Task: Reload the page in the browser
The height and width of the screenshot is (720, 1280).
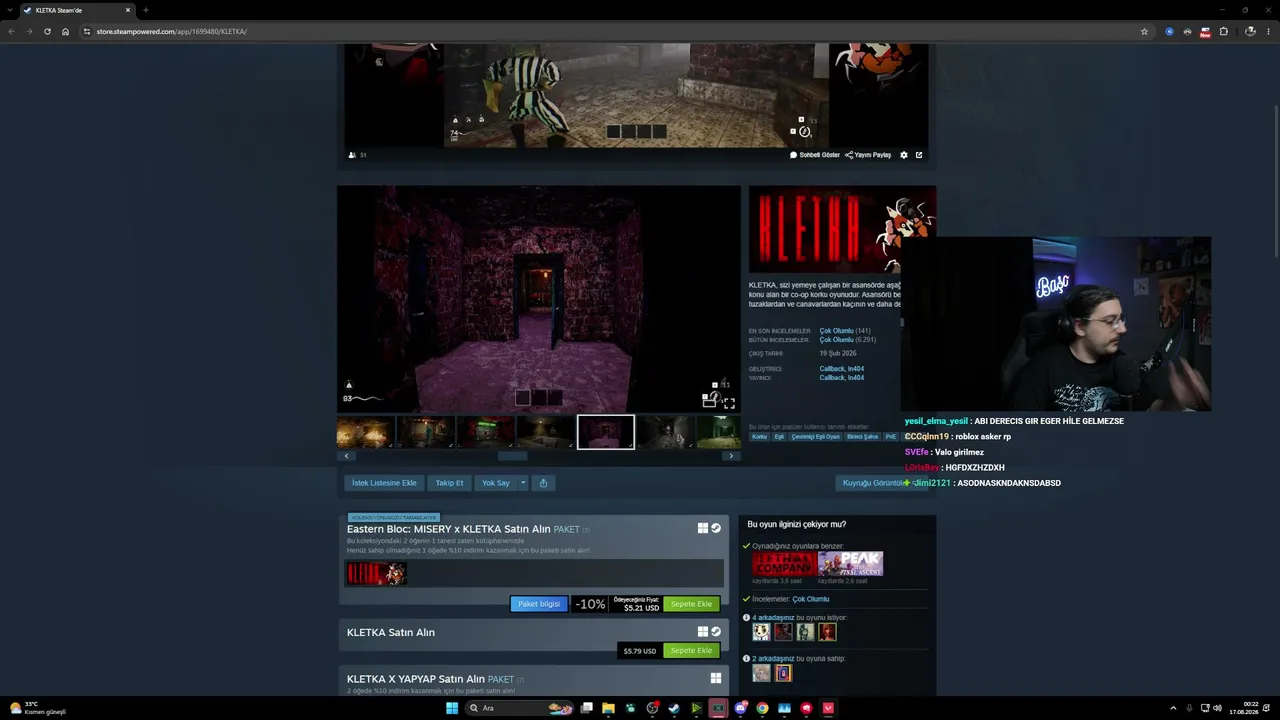Action: (x=47, y=31)
